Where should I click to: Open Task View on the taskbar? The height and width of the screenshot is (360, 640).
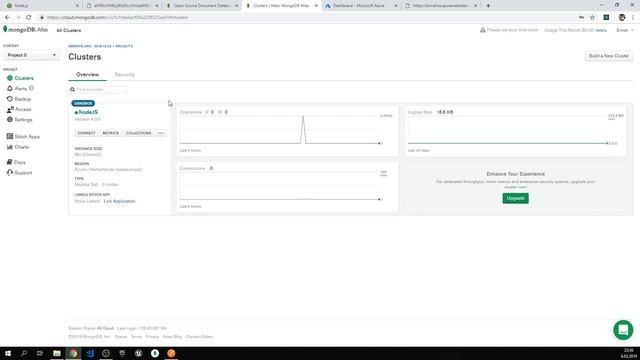click(x=40, y=353)
